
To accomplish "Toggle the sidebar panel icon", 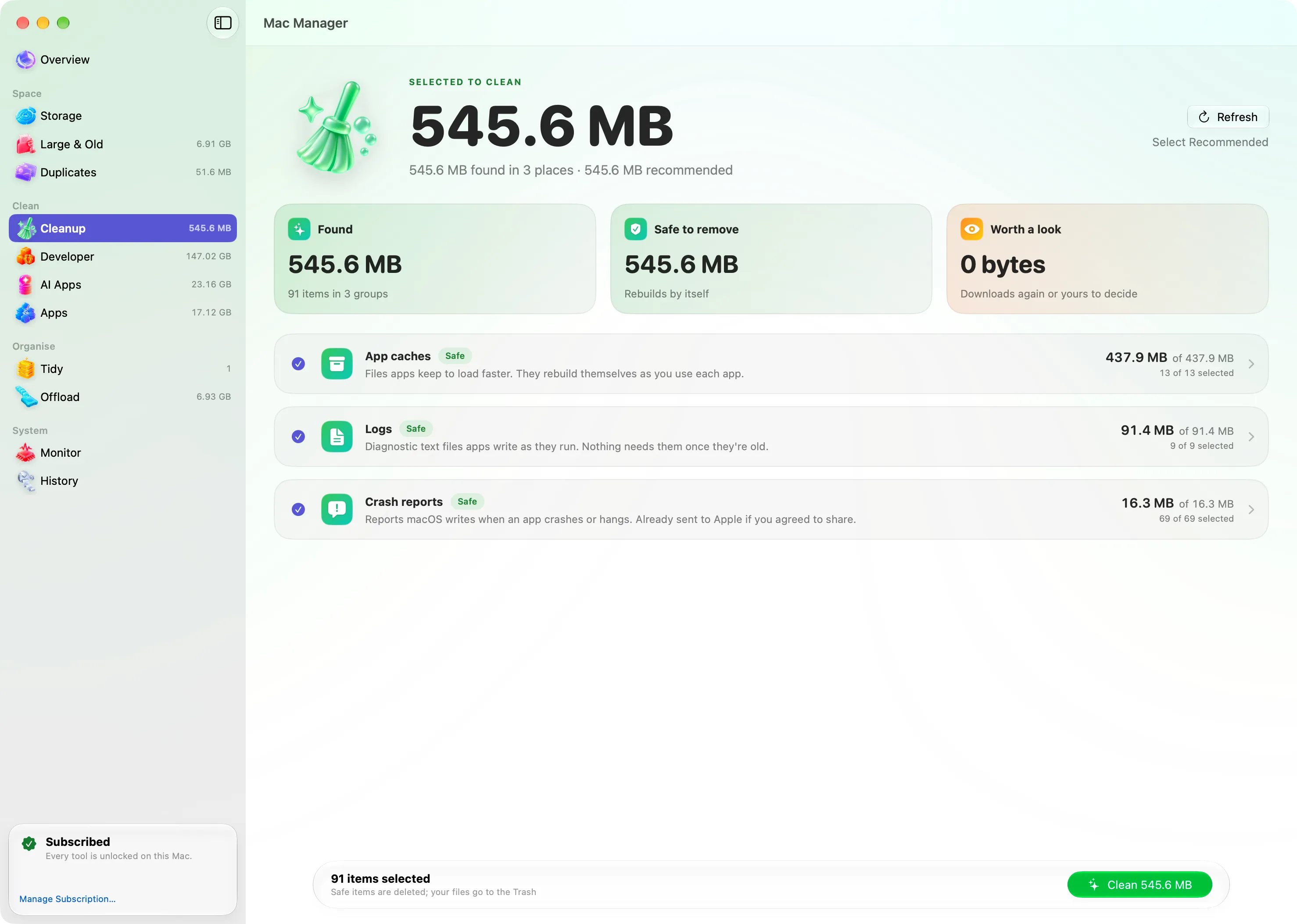I will point(222,23).
